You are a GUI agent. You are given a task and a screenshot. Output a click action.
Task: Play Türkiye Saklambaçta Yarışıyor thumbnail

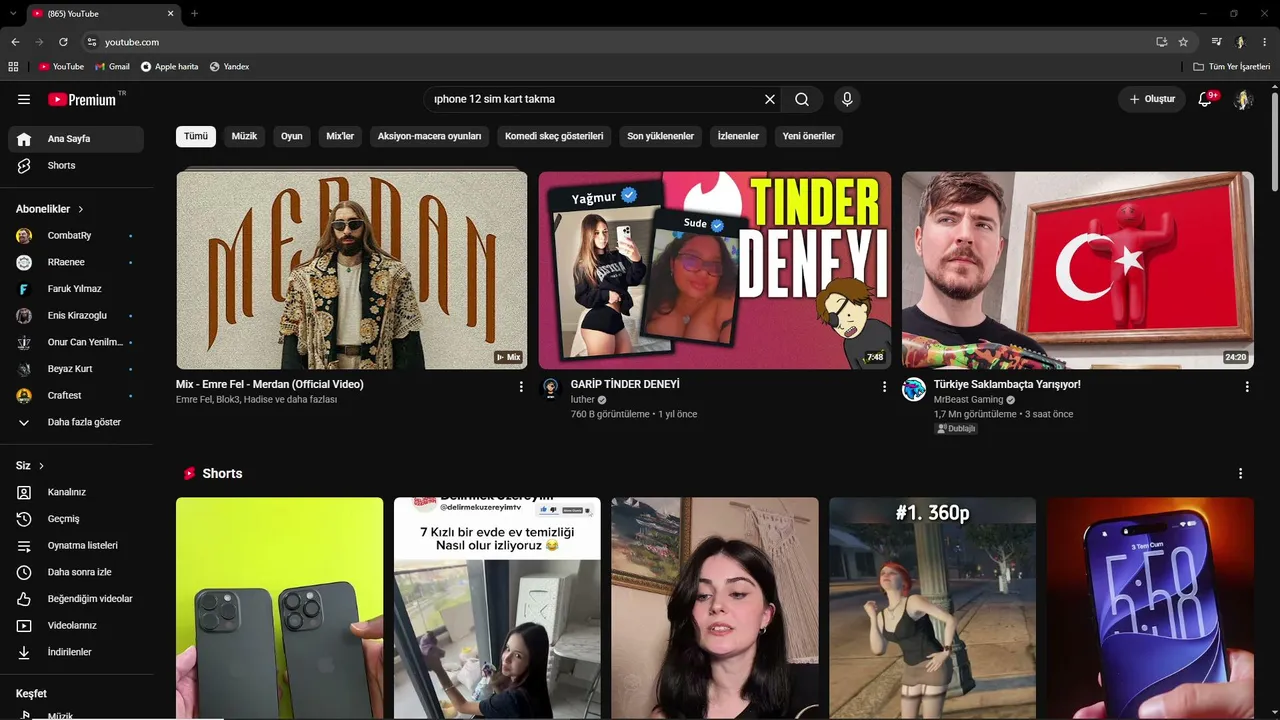pyautogui.click(x=1078, y=270)
